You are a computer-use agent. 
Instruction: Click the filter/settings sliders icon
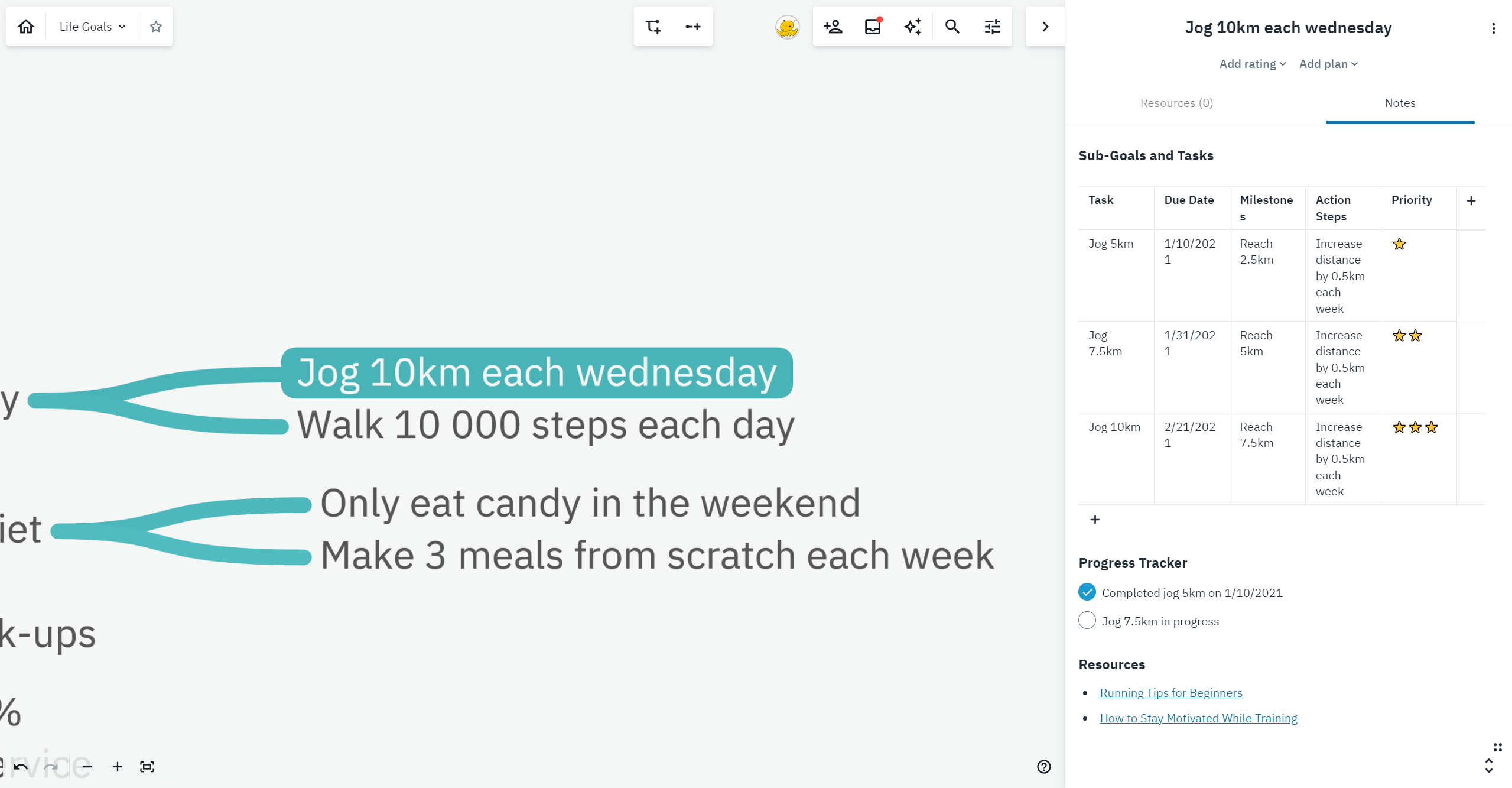(x=992, y=27)
